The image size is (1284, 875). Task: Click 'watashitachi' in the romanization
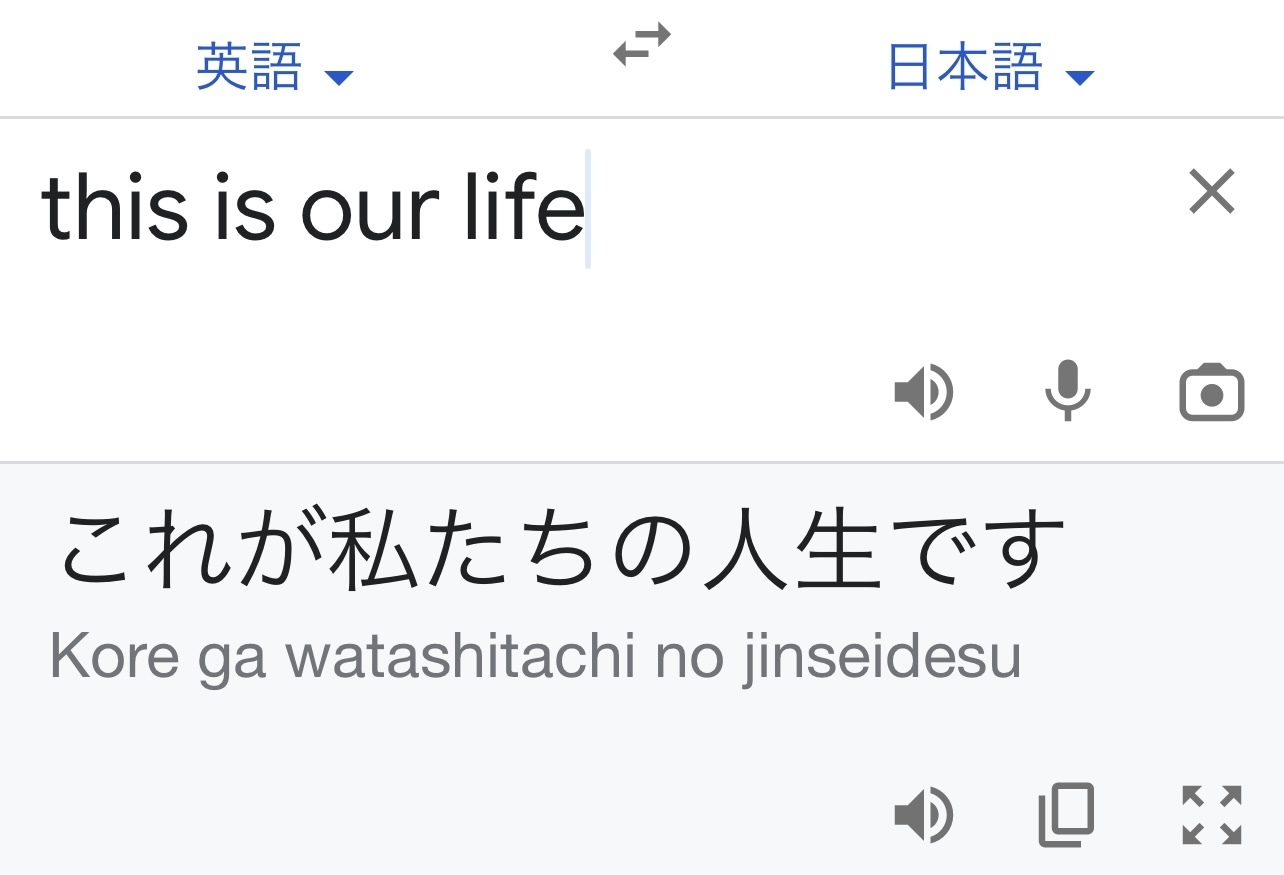460,657
